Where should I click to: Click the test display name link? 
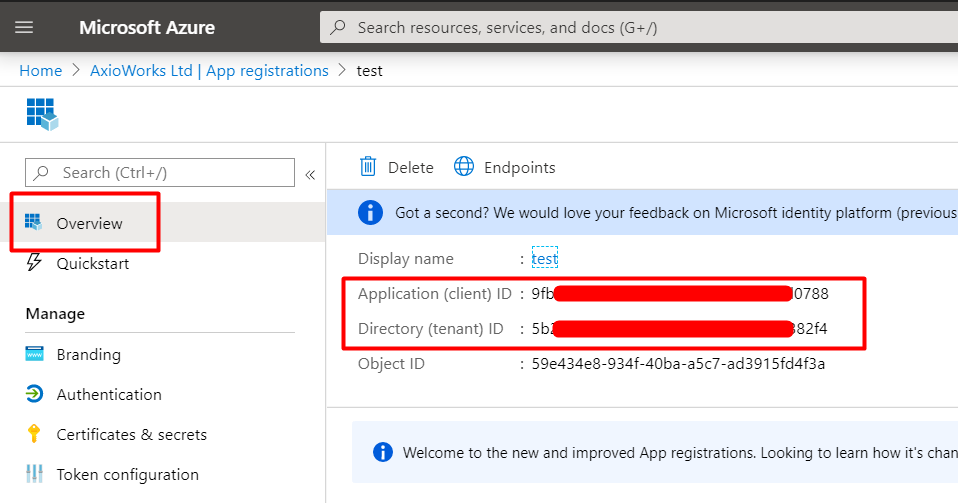pos(544,259)
